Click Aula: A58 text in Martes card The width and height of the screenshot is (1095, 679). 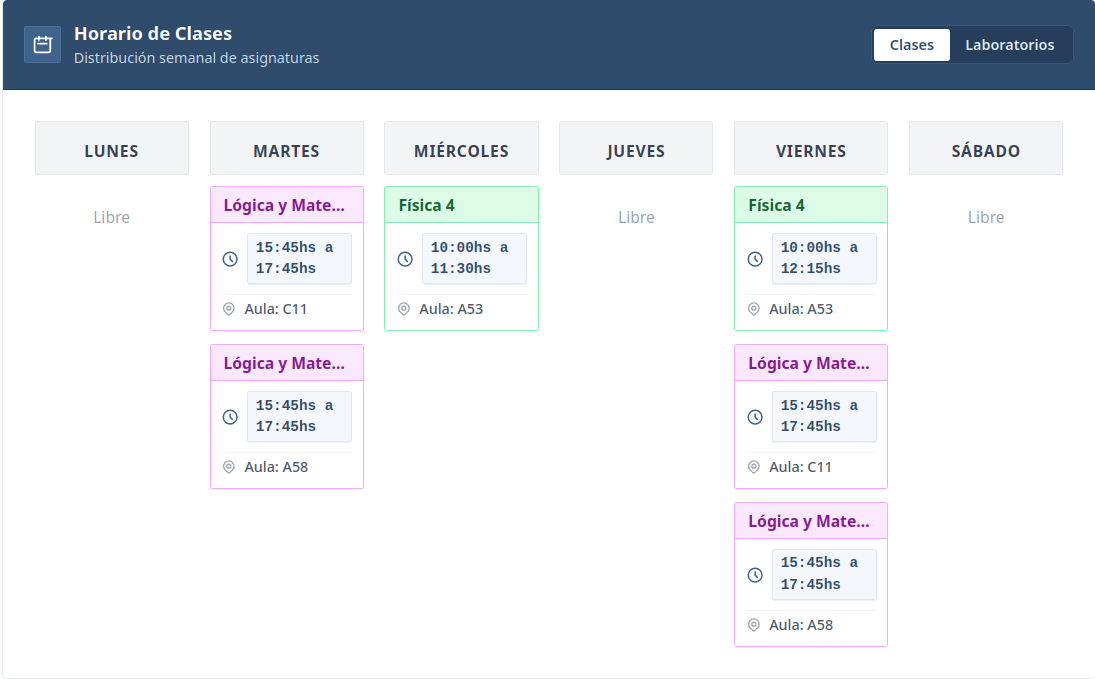[276, 467]
